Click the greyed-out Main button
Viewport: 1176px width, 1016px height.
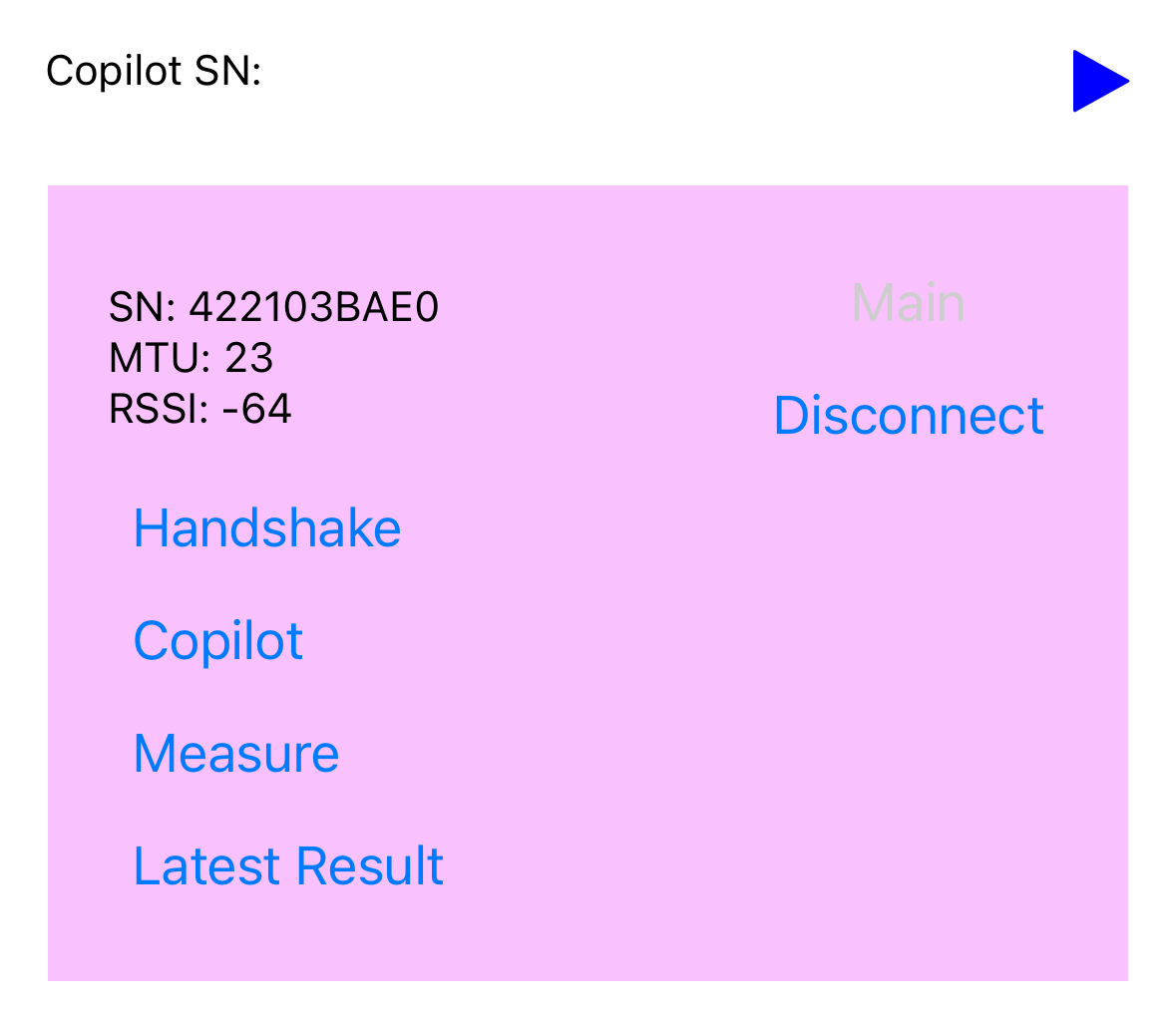(x=908, y=303)
